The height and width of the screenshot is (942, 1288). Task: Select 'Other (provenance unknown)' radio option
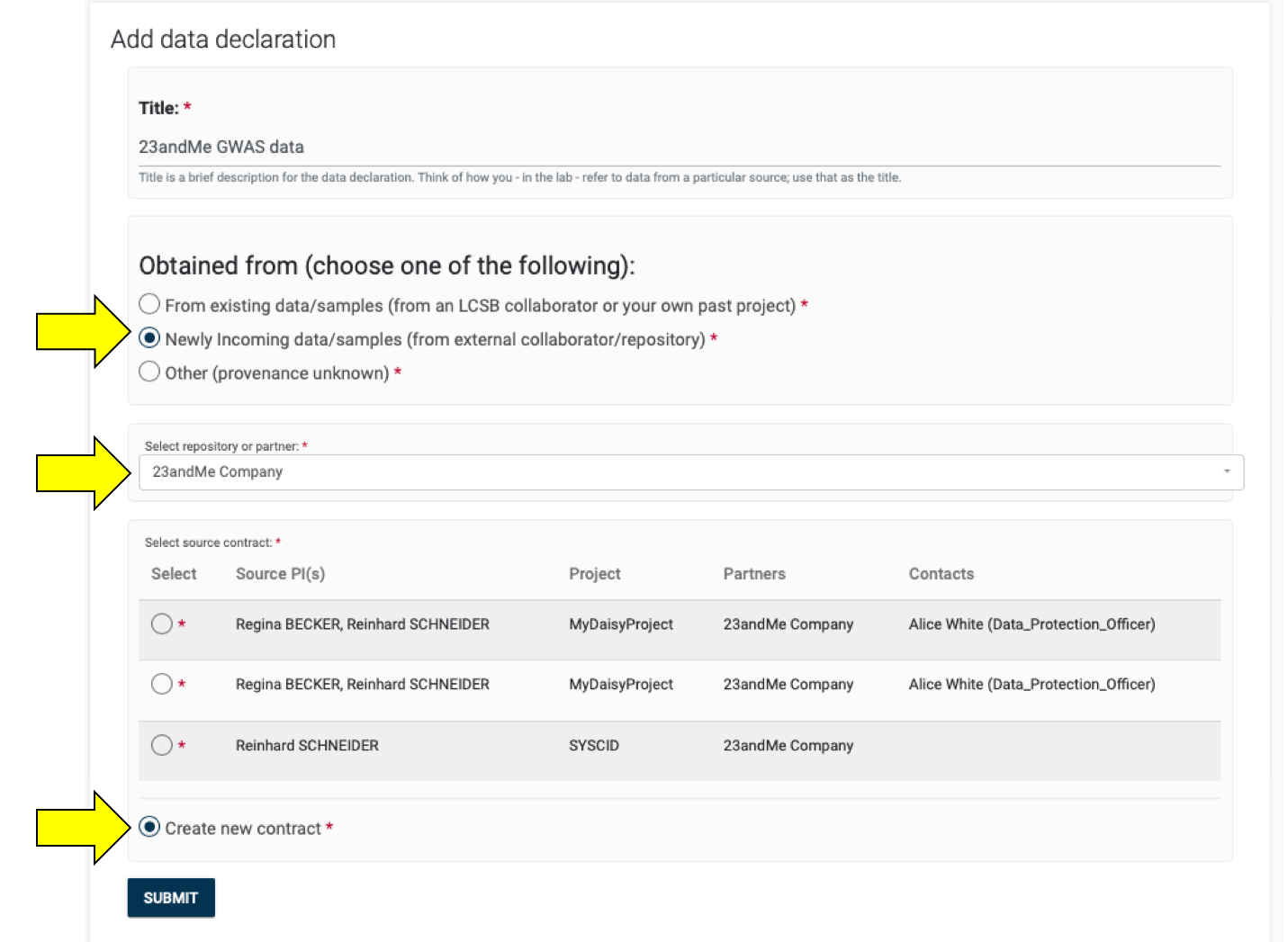149,372
